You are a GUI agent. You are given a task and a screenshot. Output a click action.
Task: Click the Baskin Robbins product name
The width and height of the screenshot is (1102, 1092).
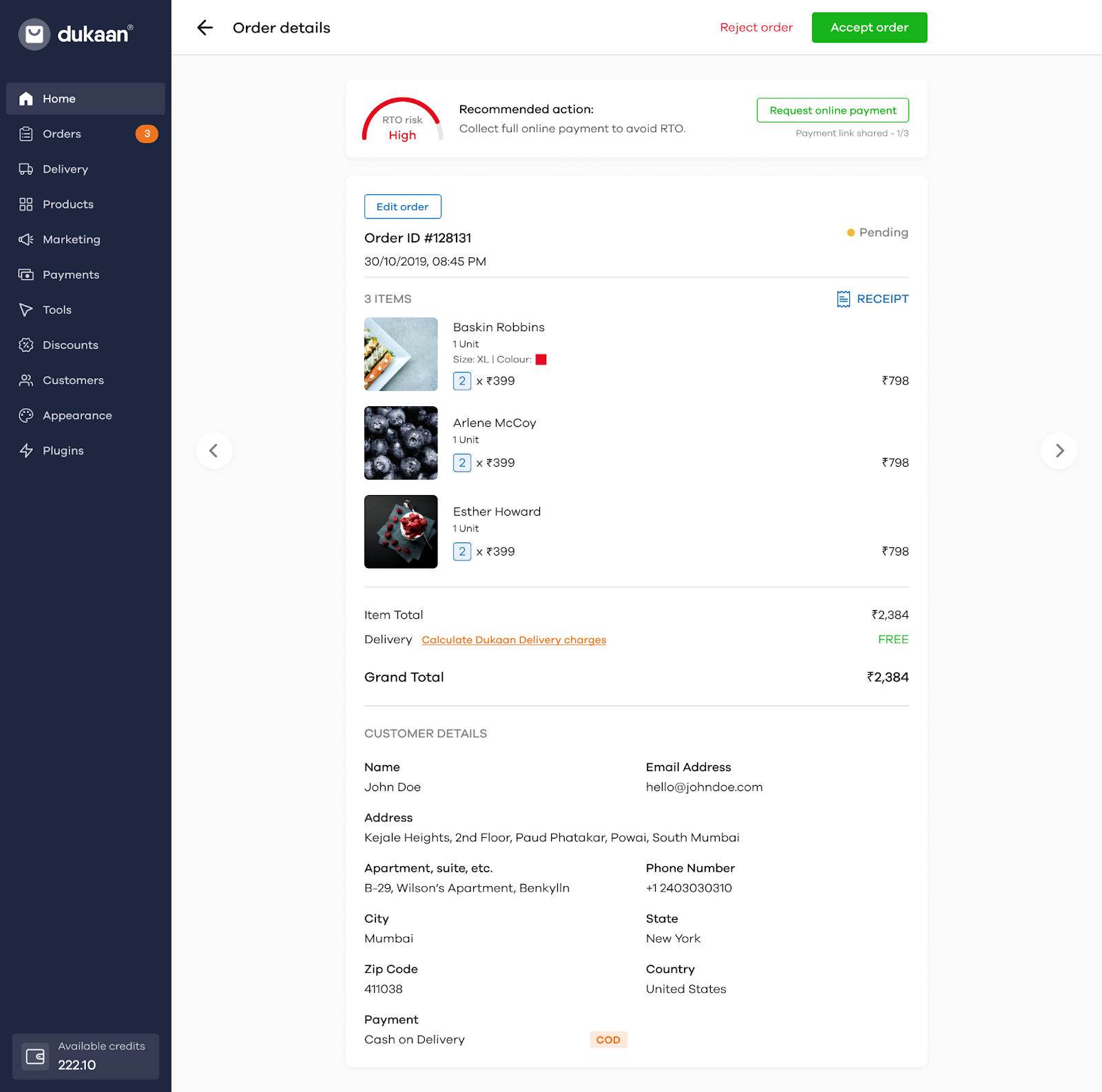[x=499, y=328]
